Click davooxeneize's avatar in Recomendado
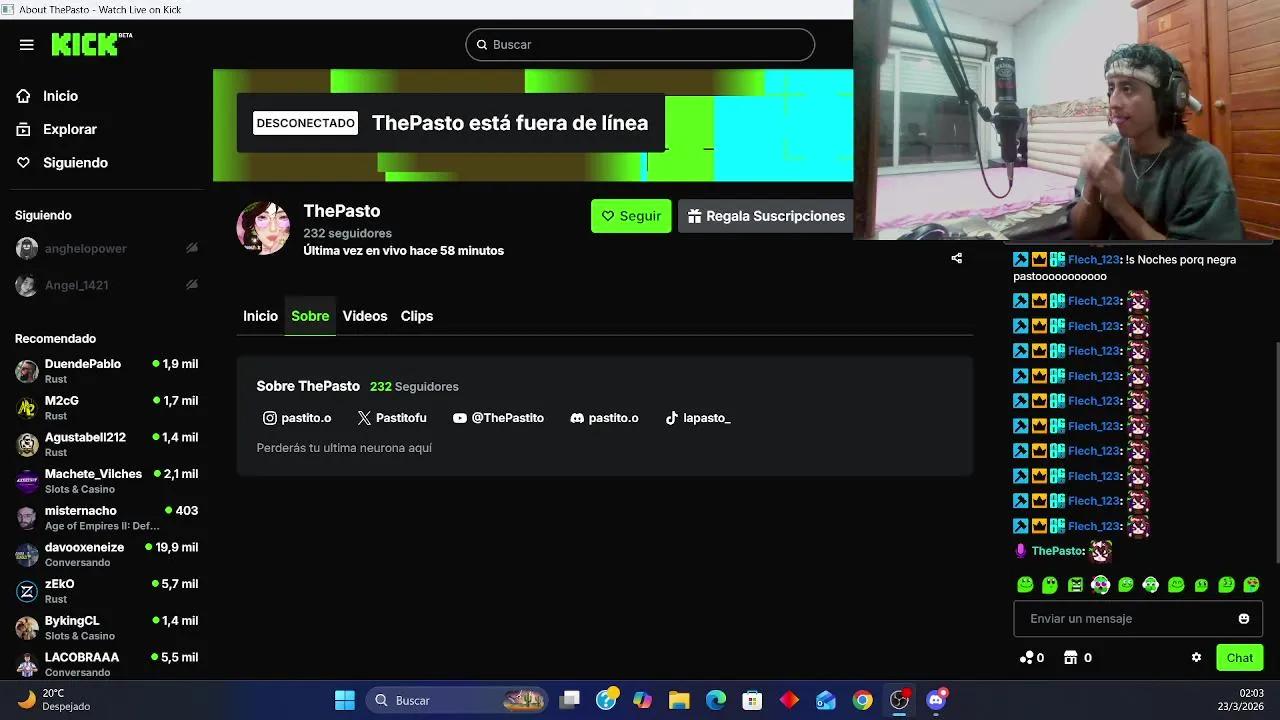 (x=27, y=555)
